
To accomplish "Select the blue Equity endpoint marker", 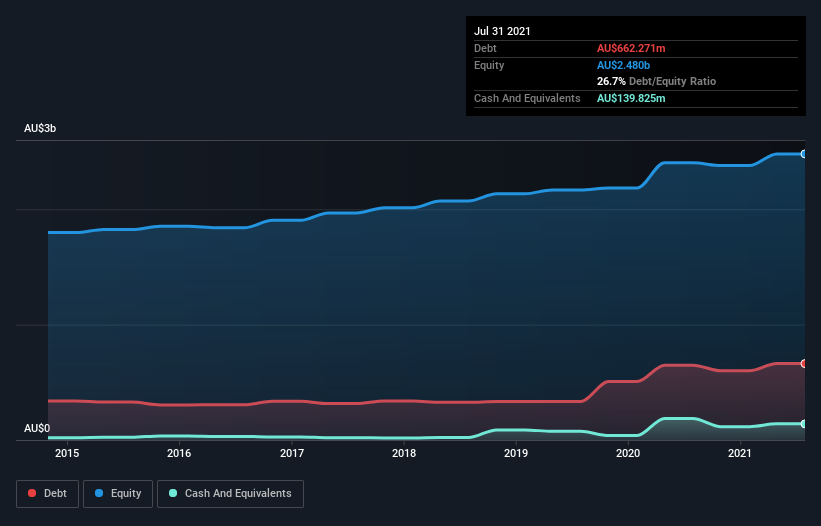I will click(803, 154).
